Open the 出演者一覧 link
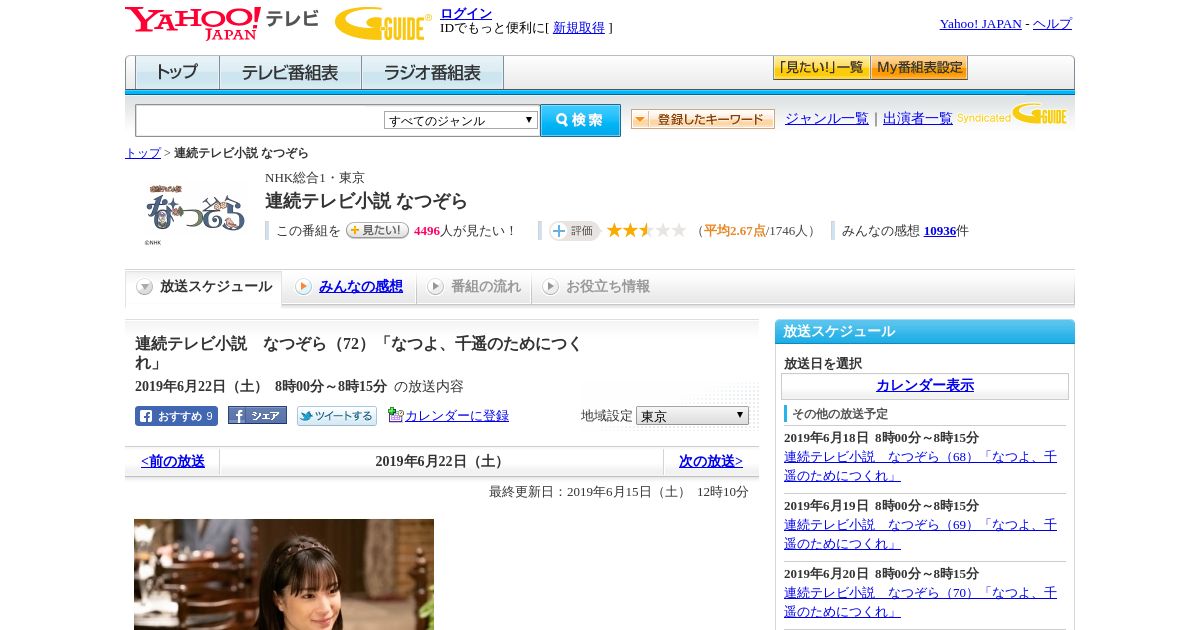The width and height of the screenshot is (1200, 630). click(918, 118)
